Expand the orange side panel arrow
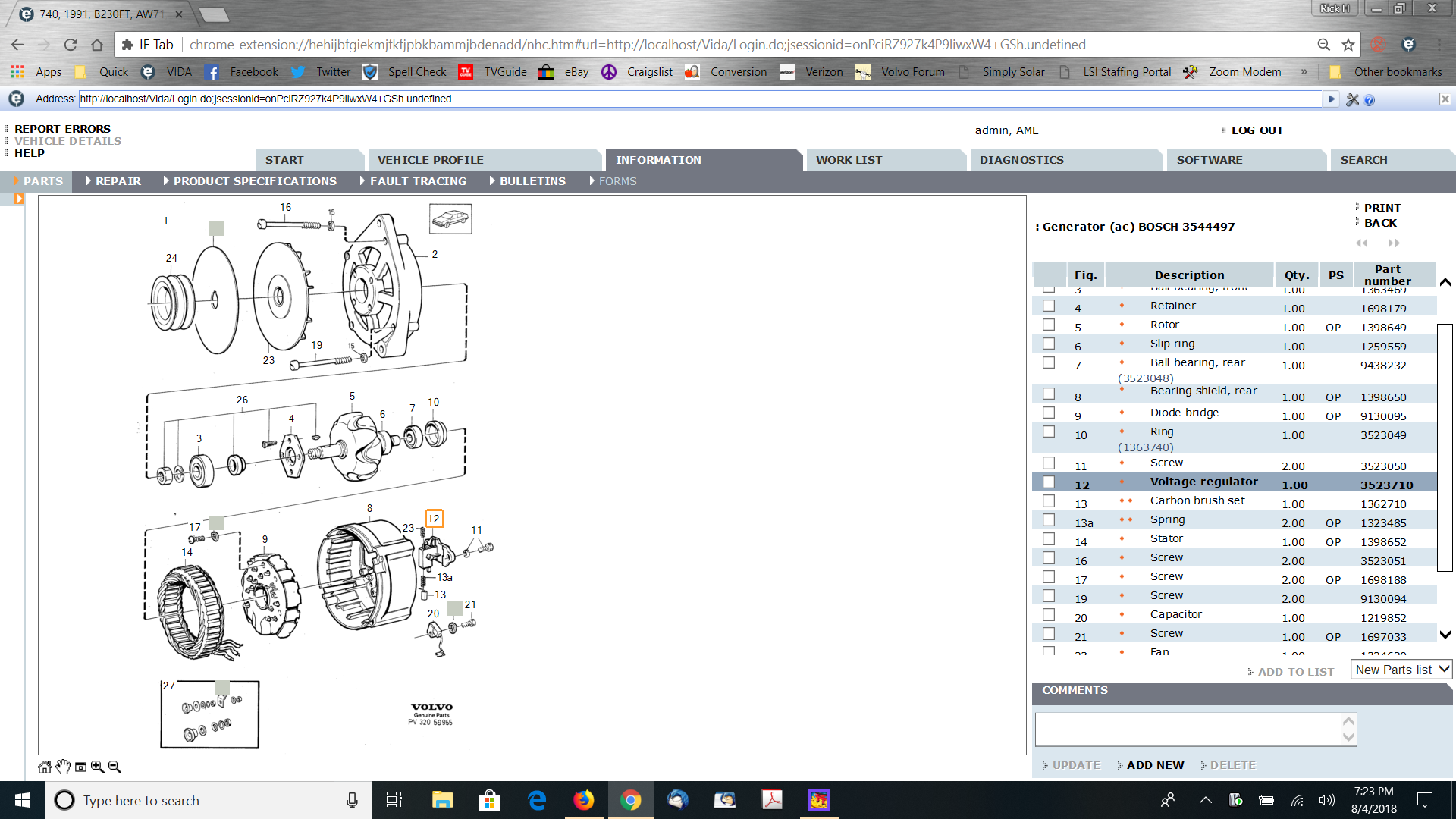 18,199
